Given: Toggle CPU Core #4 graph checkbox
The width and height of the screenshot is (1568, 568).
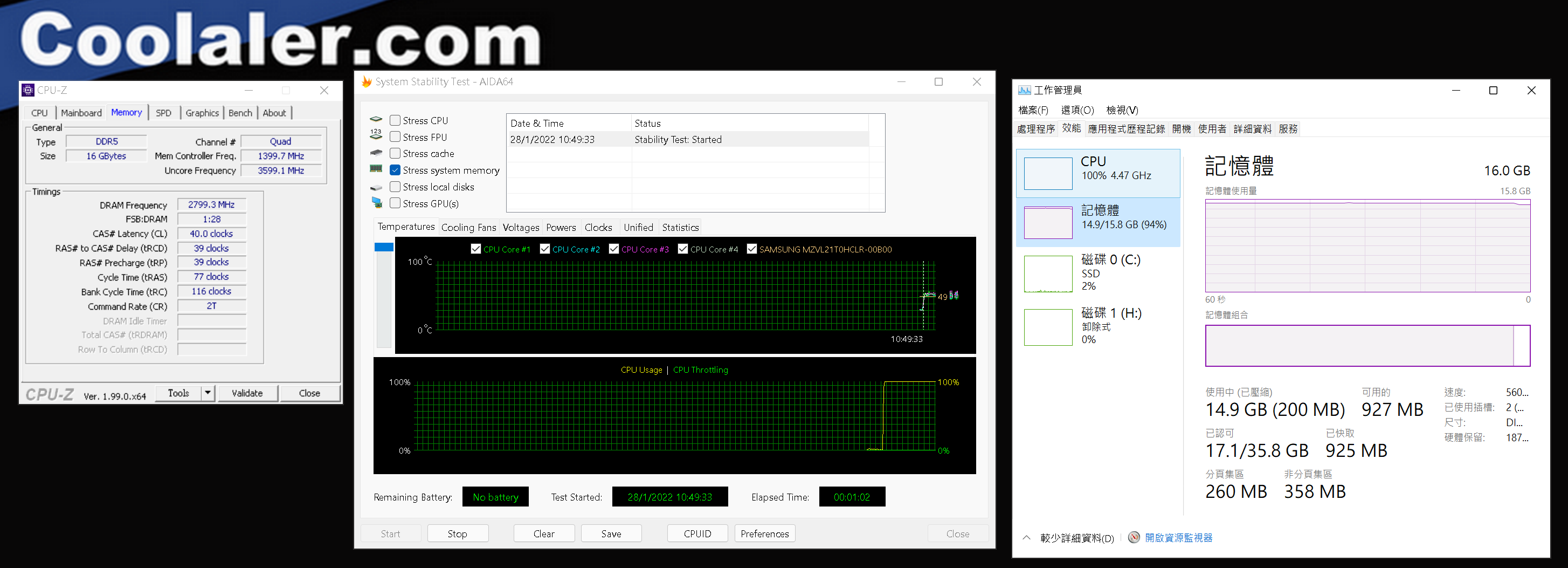Looking at the screenshot, I should [x=683, y=249].
